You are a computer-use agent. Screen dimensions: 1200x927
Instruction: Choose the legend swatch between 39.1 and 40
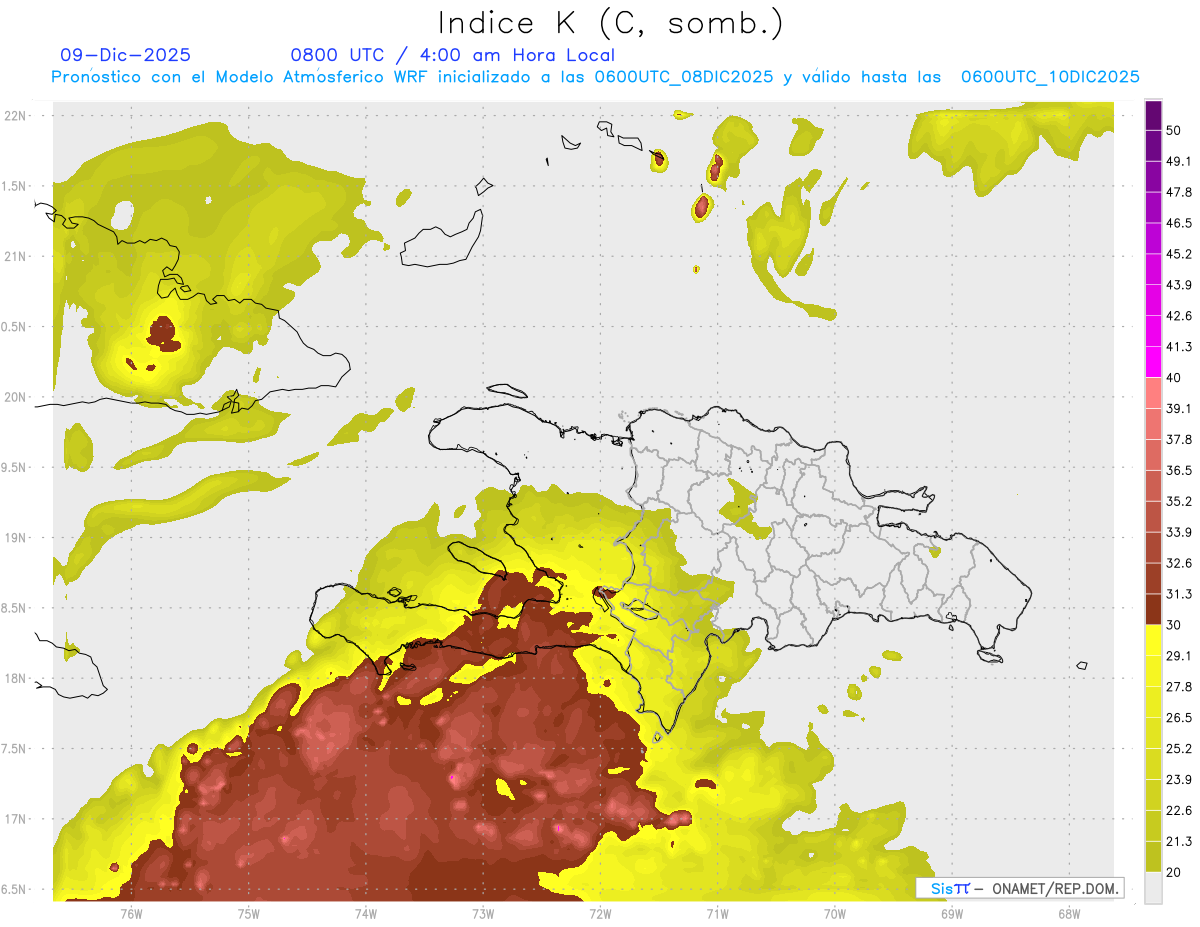[1154, 393]
